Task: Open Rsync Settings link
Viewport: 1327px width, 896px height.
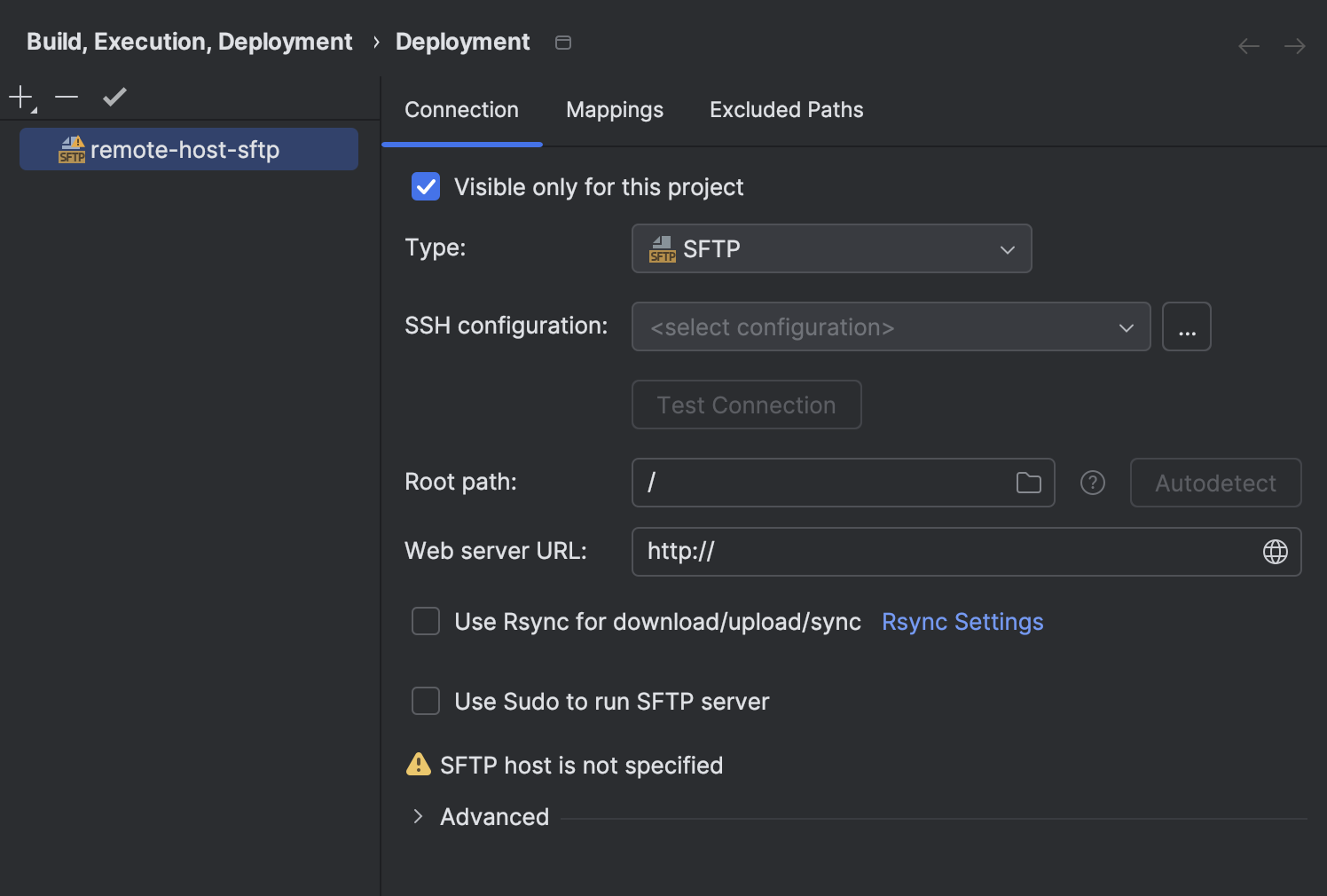Action: click(x=962, y=621)
